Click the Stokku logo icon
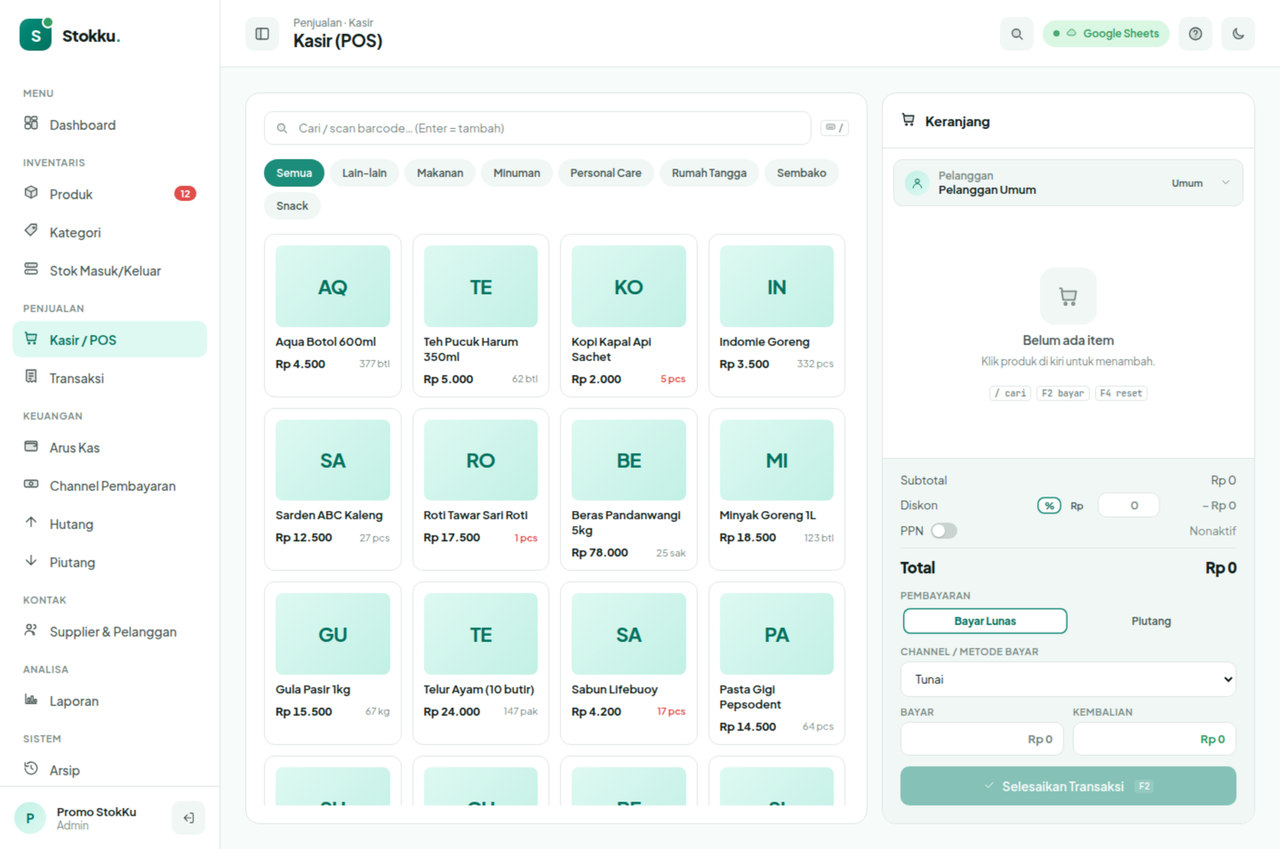The height and width of the screenshot is (849, 1280). point(36,35)
